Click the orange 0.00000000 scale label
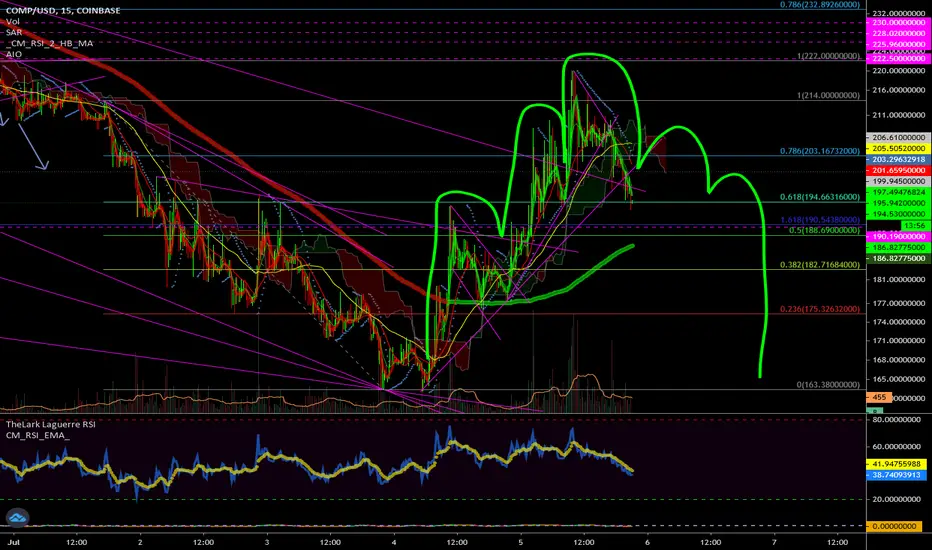Image resolution: width=932 pixels, height=550 pixels. point(895,526)
